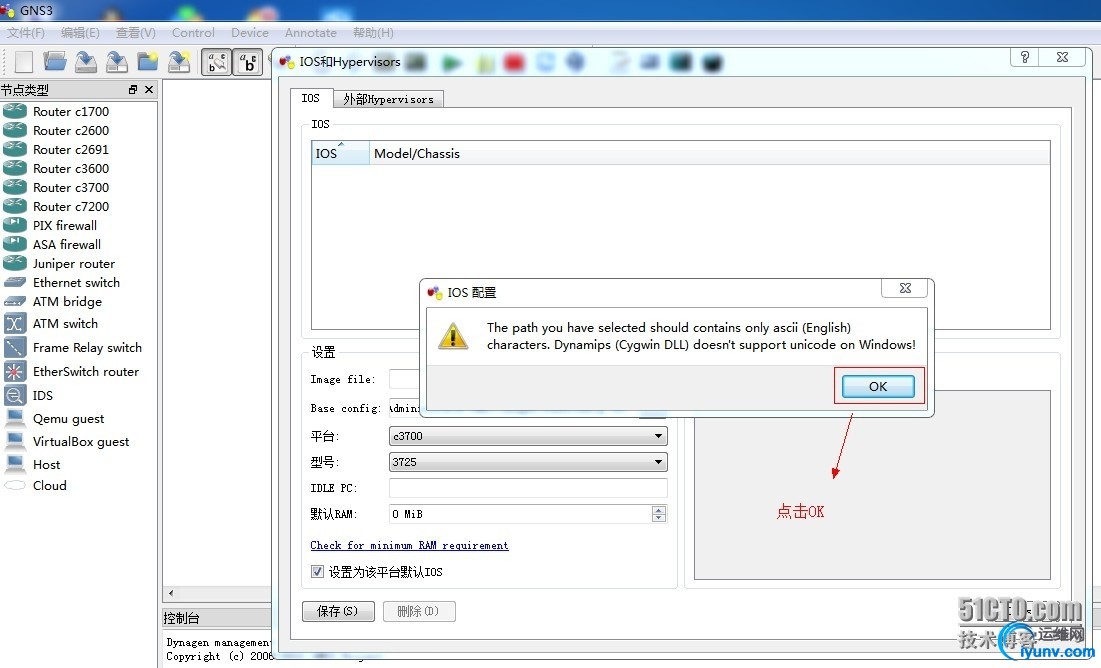Select the Router c2691 node icon
Screen dimensions: 1101x668
(x=15, y=149)
